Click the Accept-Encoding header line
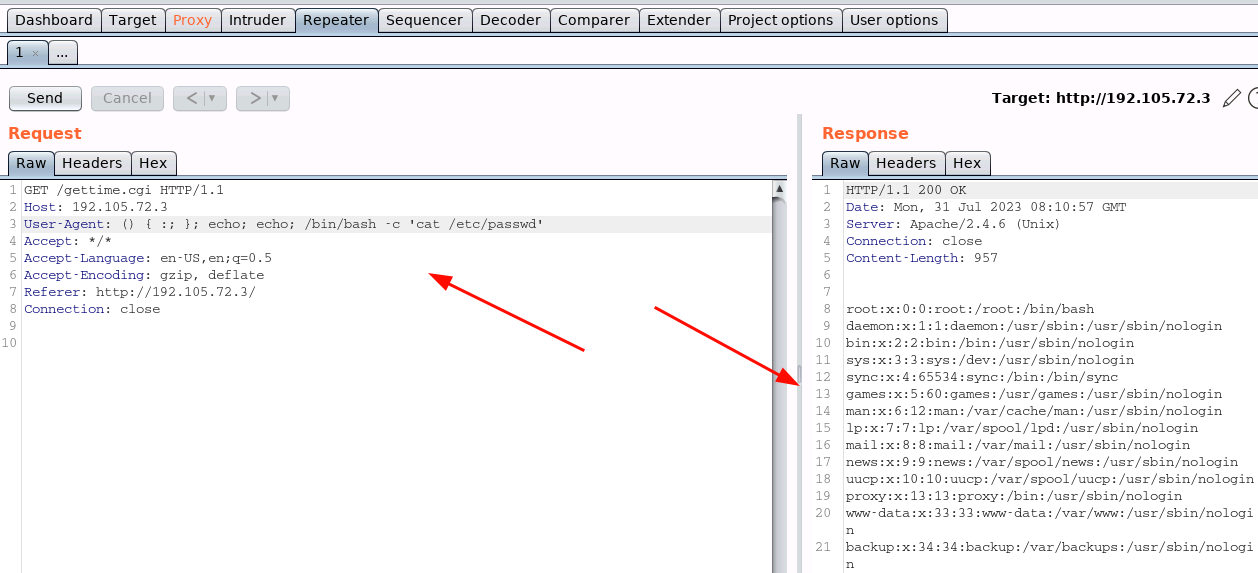 [144, 275]
